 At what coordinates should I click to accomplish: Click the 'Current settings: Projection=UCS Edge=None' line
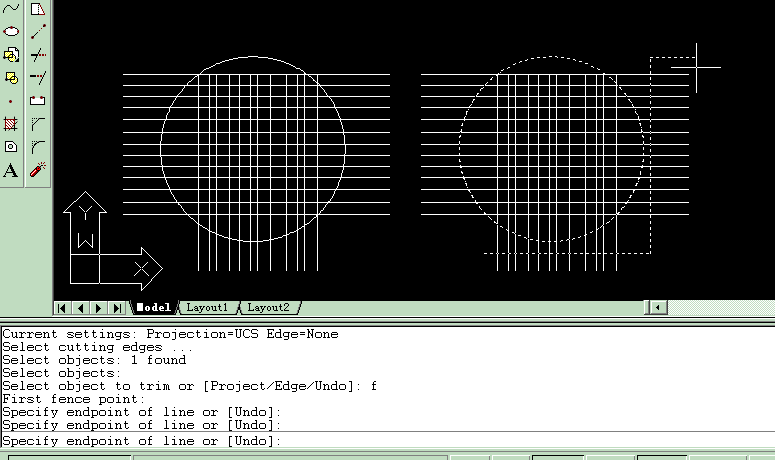click(170, 334)
